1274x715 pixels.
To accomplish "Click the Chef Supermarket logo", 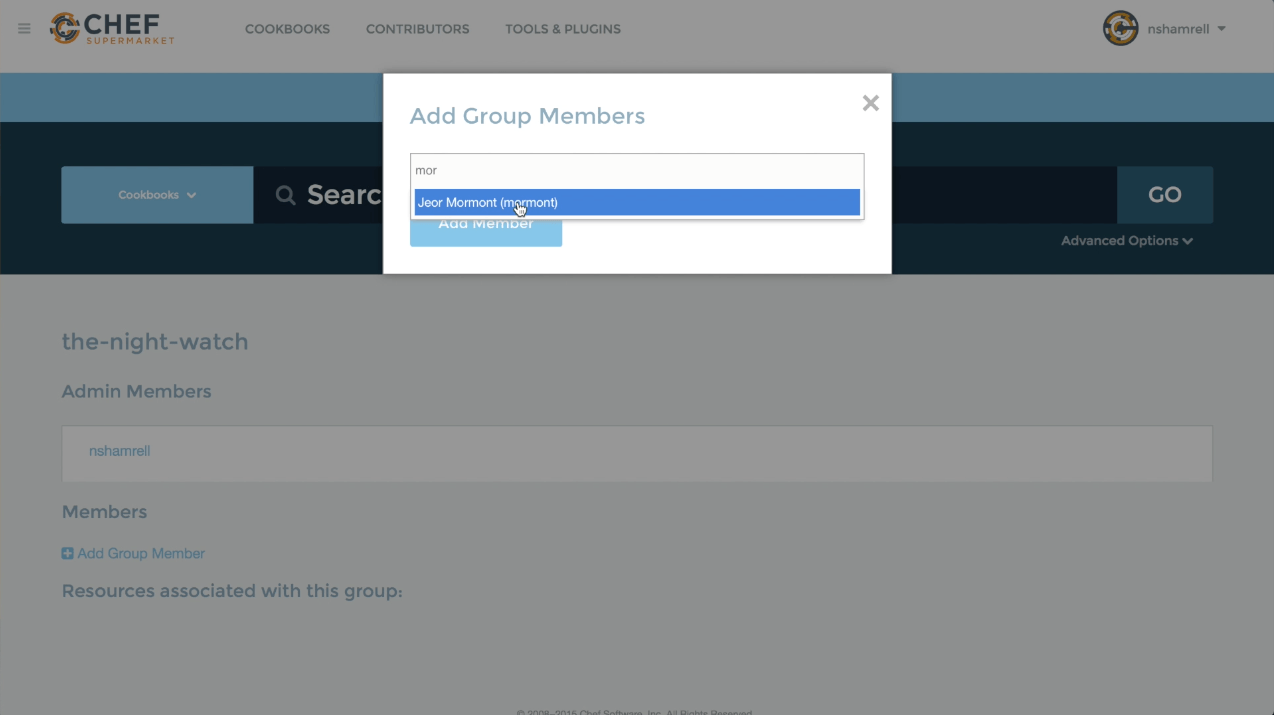I will (111, 27).
